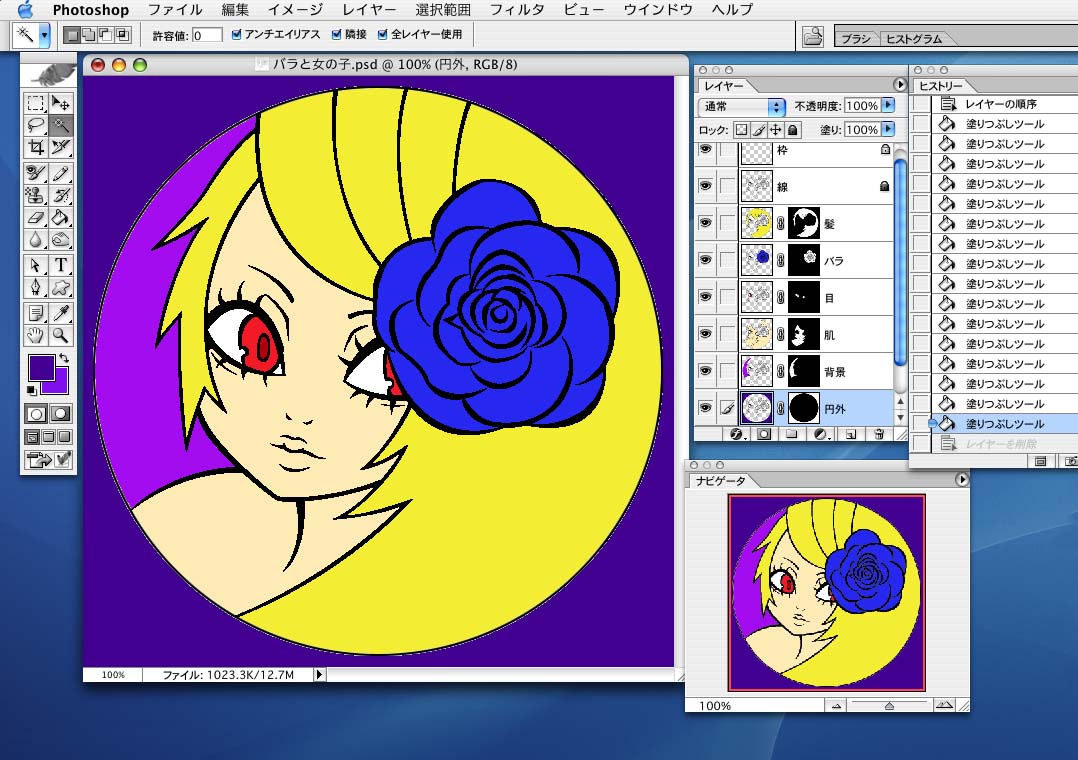Click the foreground color swatch
1078x760 pixels.
(x=41, y=366)
